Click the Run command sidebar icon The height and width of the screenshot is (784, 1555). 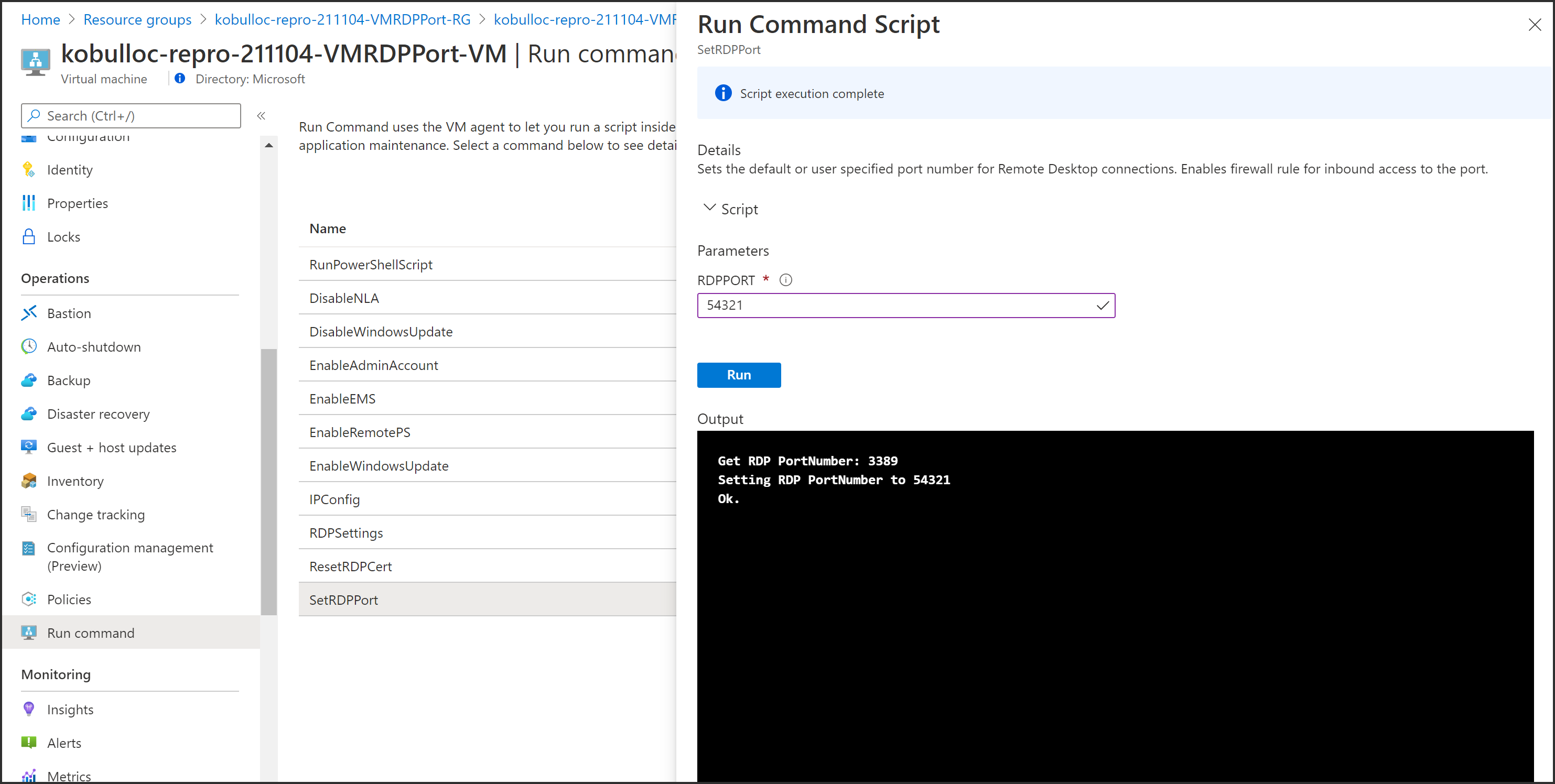[x=29, y=633]
